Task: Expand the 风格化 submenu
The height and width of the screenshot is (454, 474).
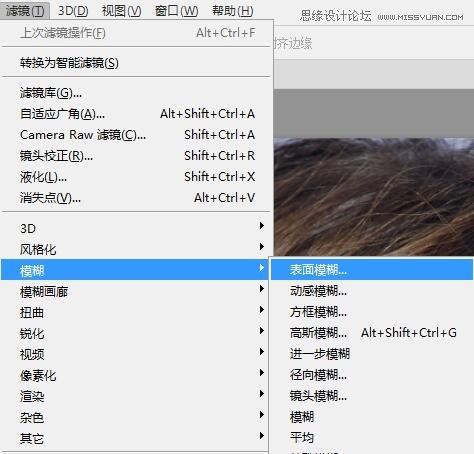Action: (x=135, y=249)
